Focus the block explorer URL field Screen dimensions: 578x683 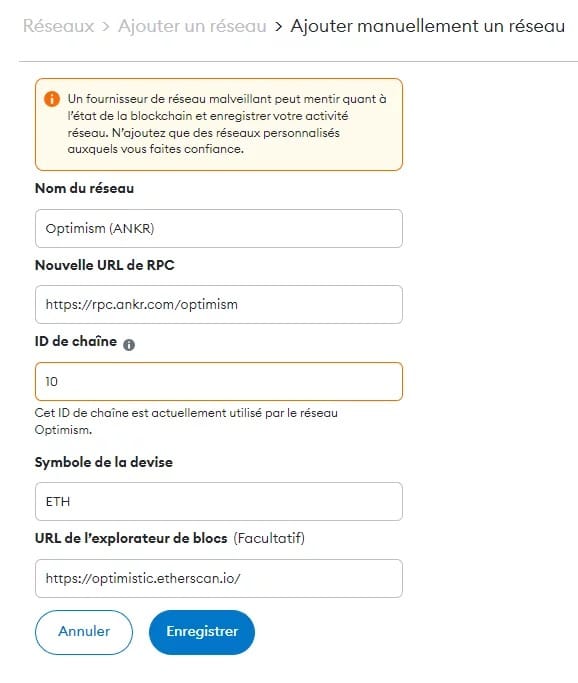tap(219, 578)
